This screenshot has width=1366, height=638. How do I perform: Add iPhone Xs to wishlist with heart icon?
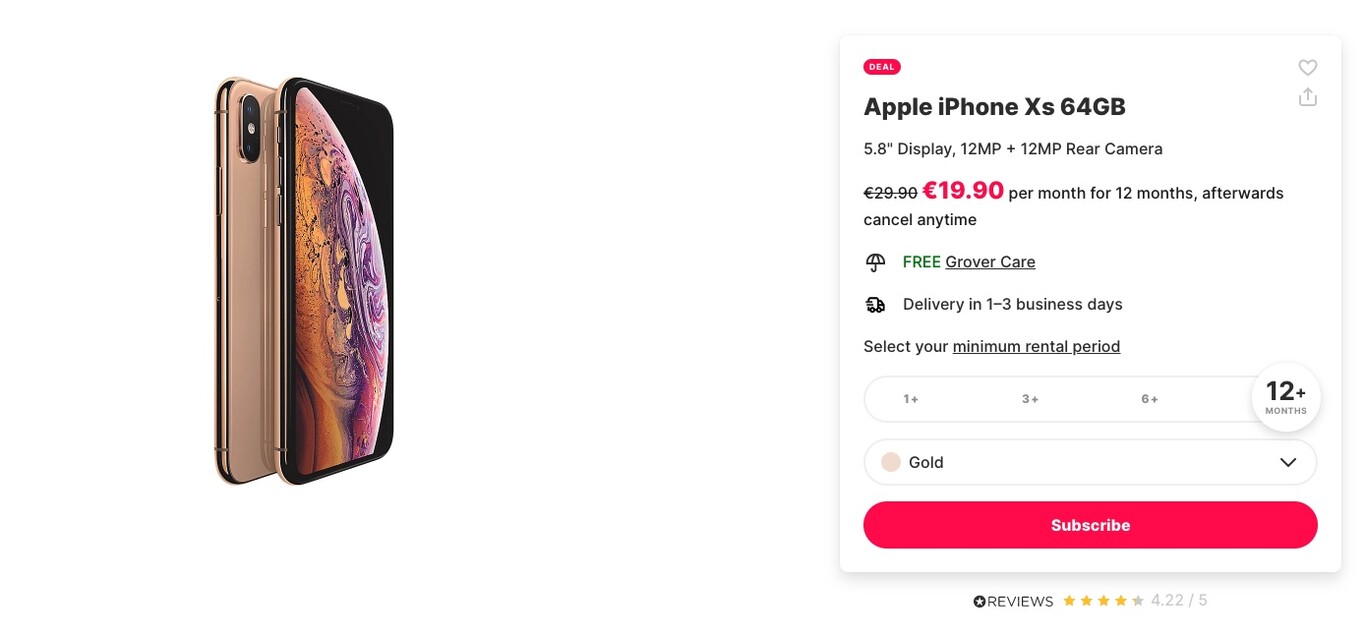(1307, 67)
